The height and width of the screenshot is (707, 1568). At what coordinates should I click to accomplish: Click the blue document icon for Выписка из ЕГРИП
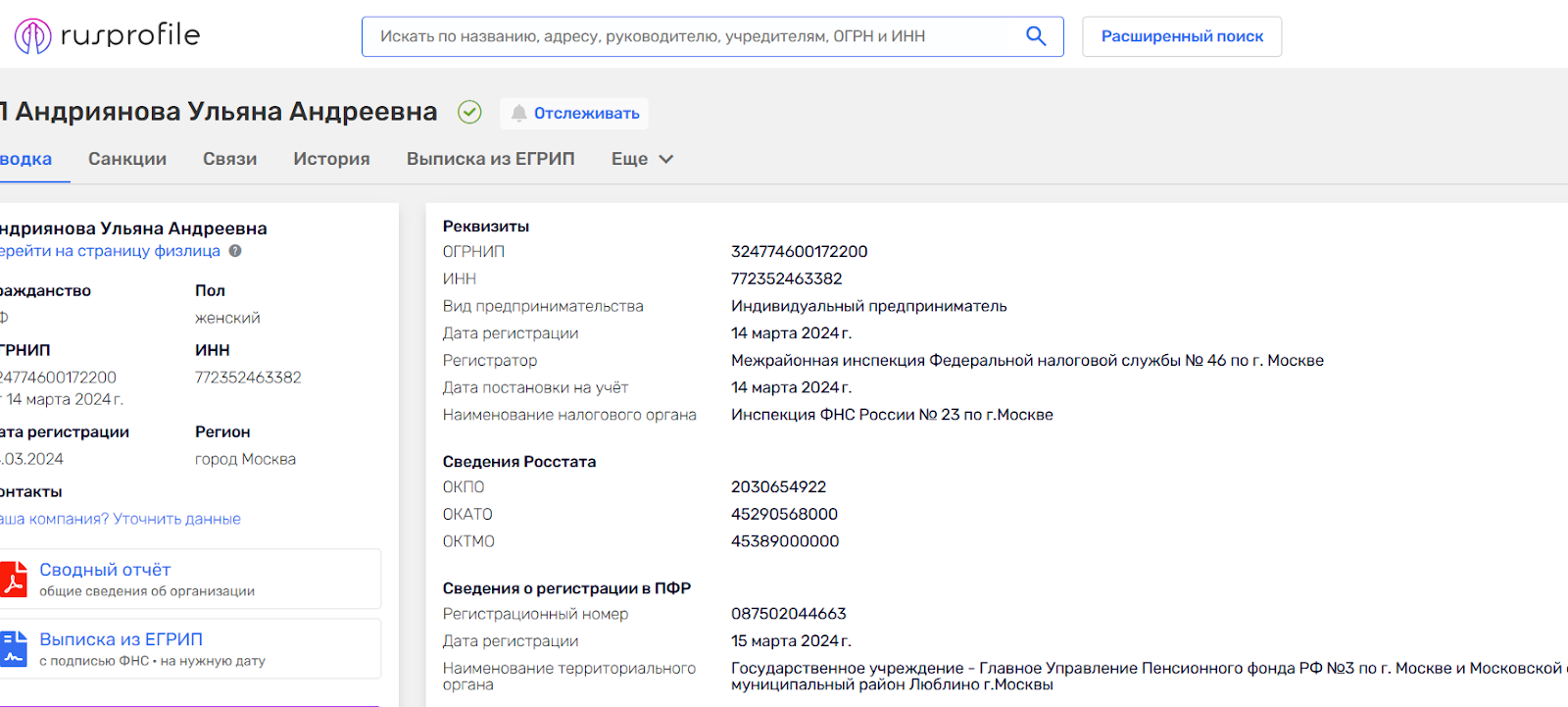click(13, 648)
